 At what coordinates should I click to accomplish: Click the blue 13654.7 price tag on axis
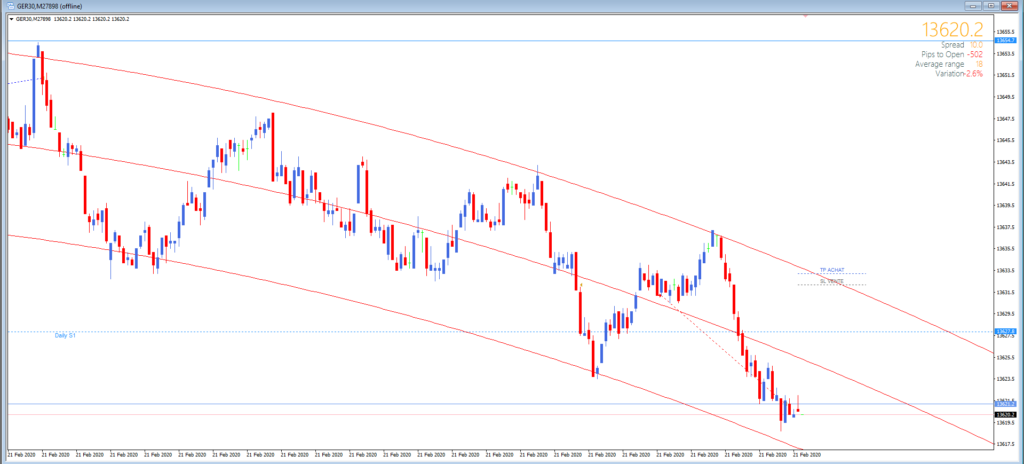click(x=1004, y=41)
